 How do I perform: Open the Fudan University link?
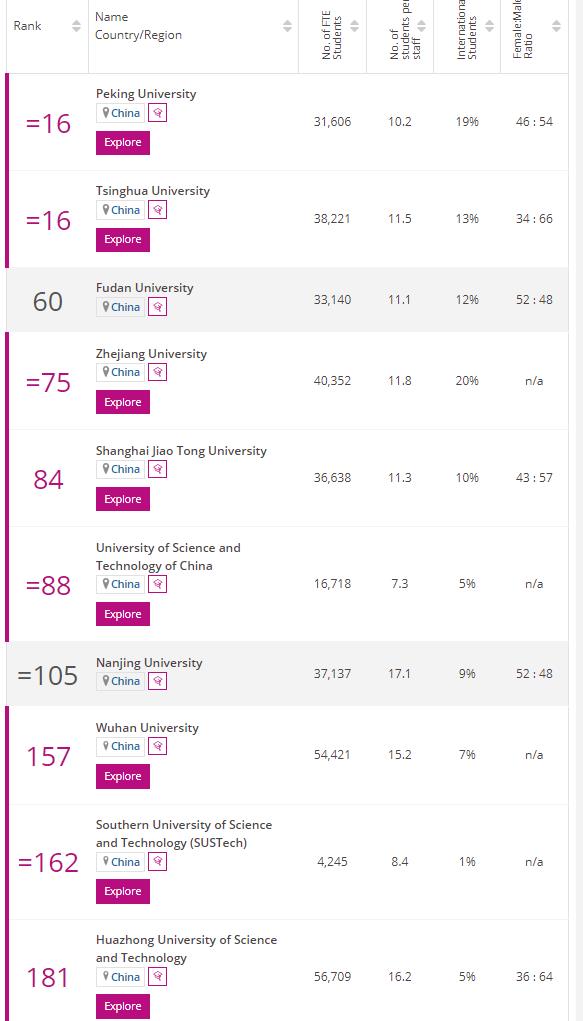point(145,288)
